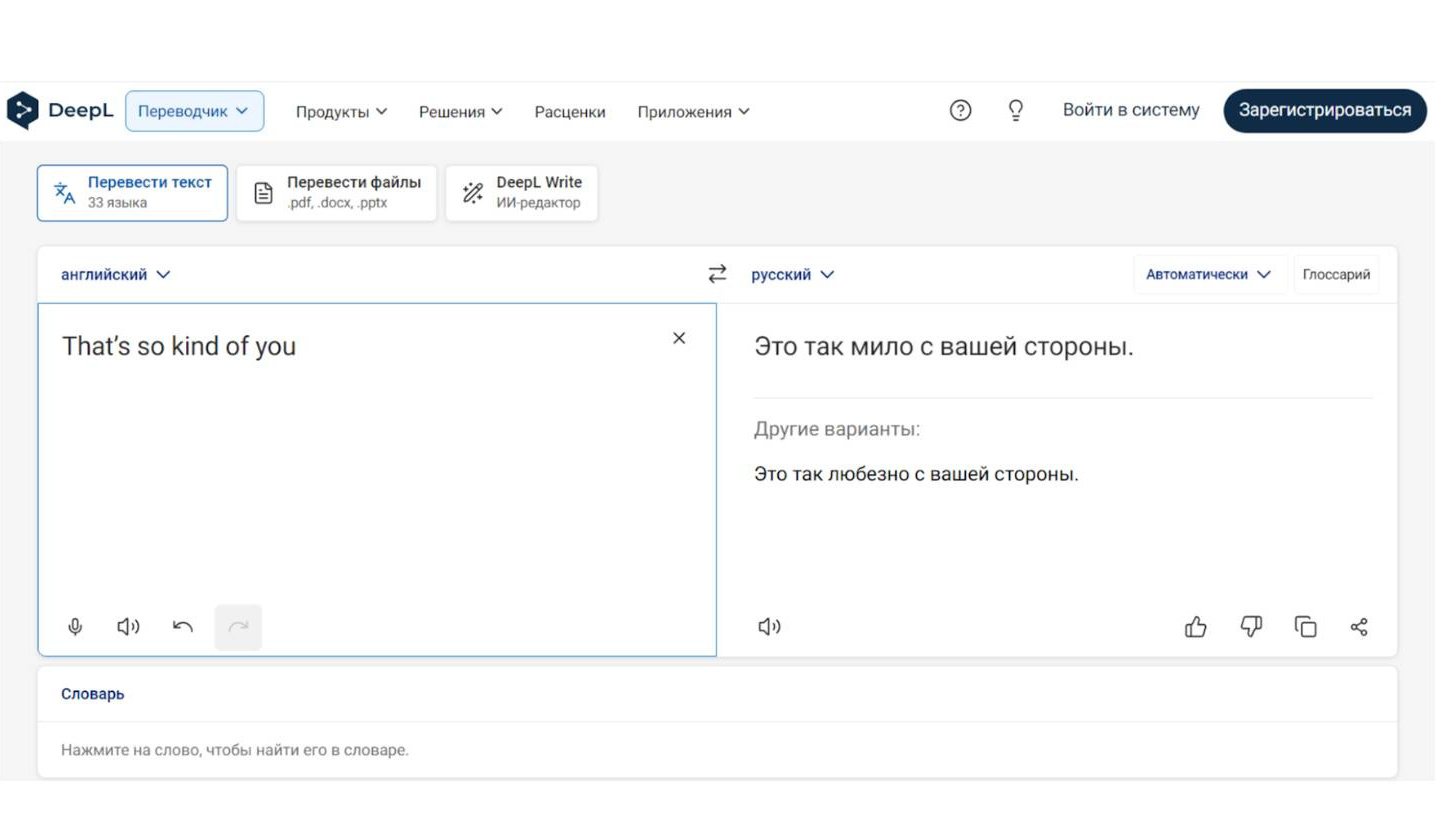The image size is (1454, 818).
Task: Open target language русский selector
Action: pos(792,274)
